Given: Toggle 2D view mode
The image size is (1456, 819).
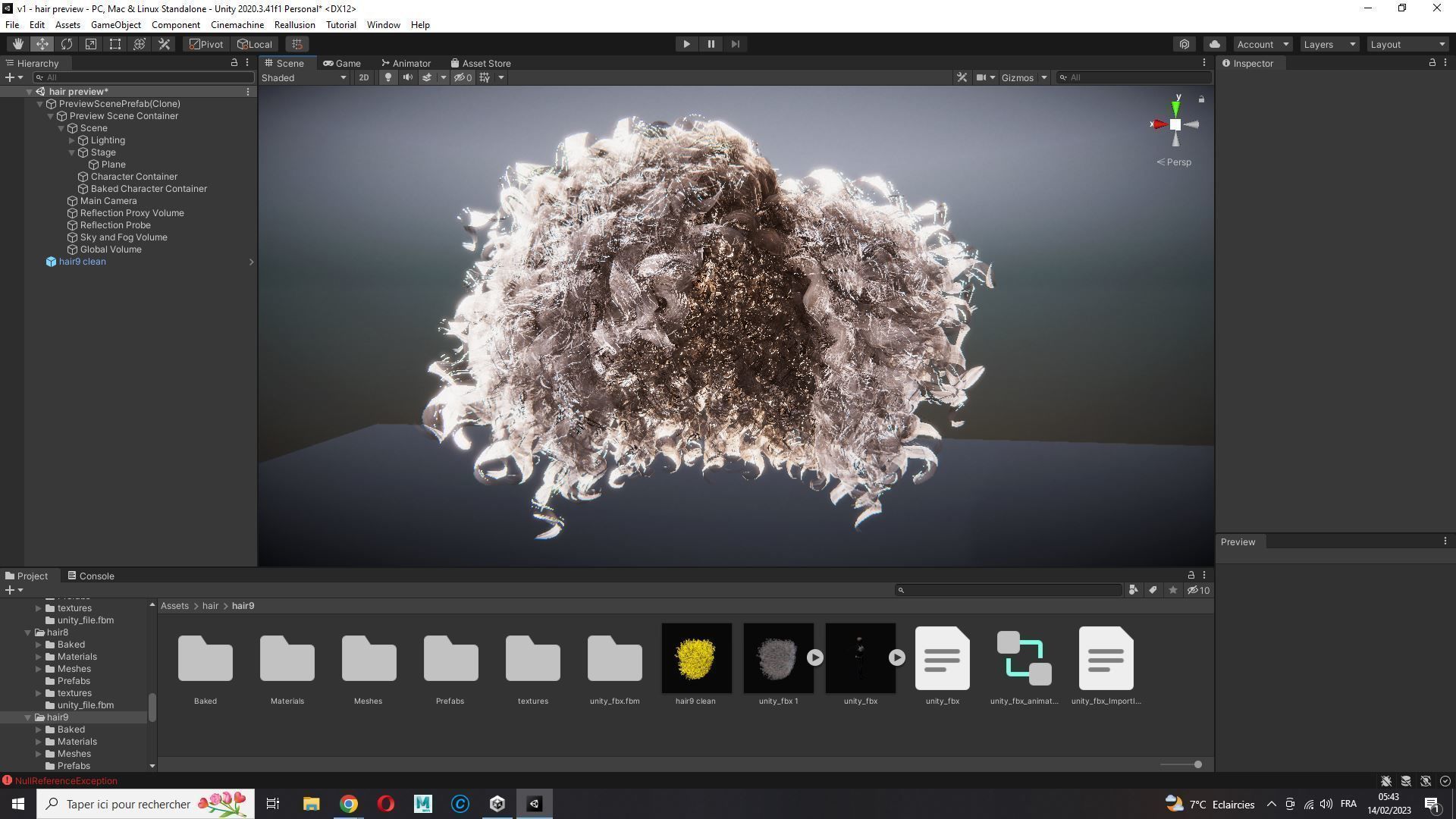Looking at the screenshot, I should click(x=363, y=77).
